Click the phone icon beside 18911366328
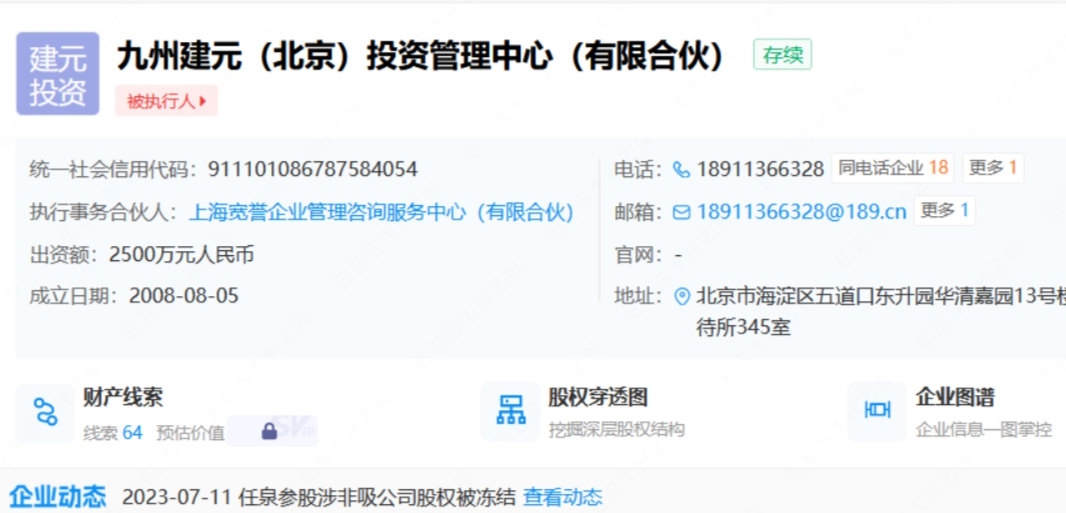1066x513 pixels. point(681,169)
